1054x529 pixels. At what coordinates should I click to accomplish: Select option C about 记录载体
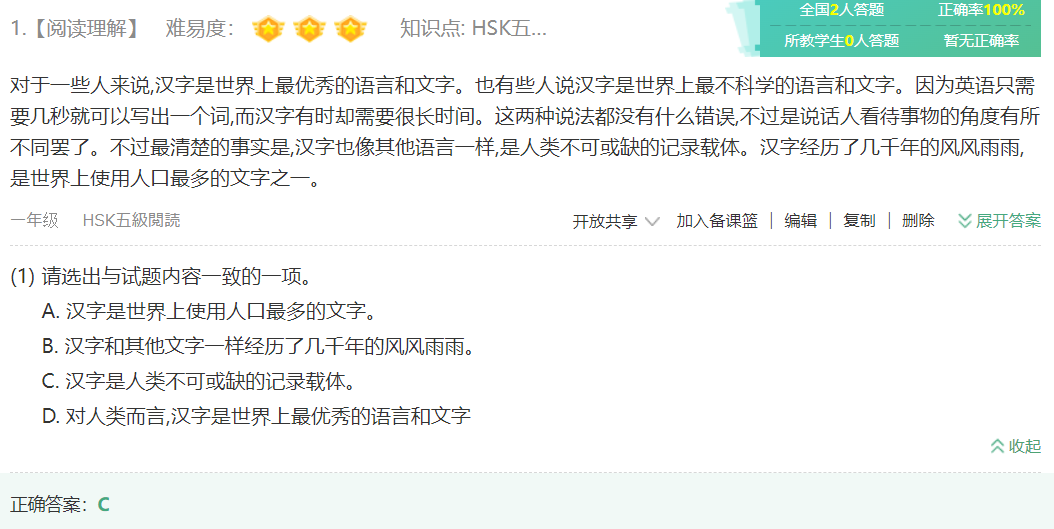(x=198, y=382)
